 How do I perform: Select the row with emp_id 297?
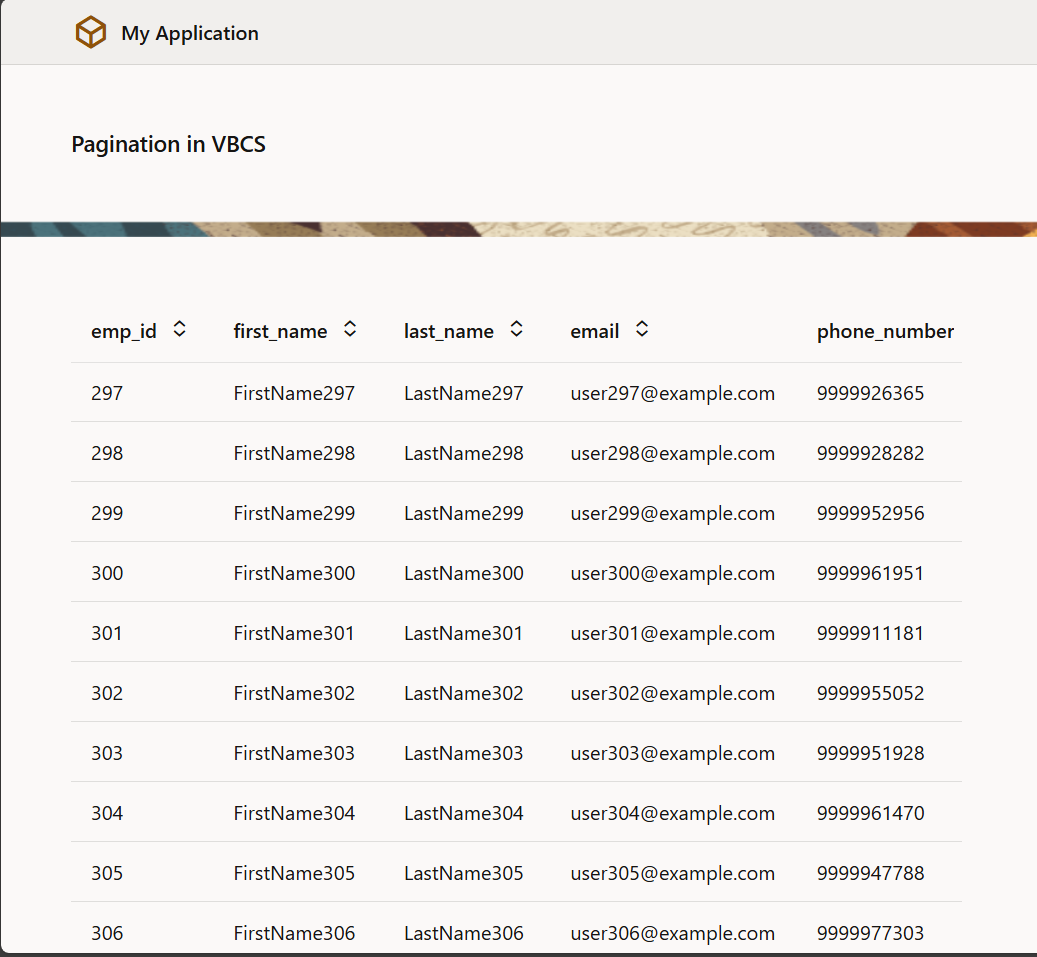click(x=107, y=393)
